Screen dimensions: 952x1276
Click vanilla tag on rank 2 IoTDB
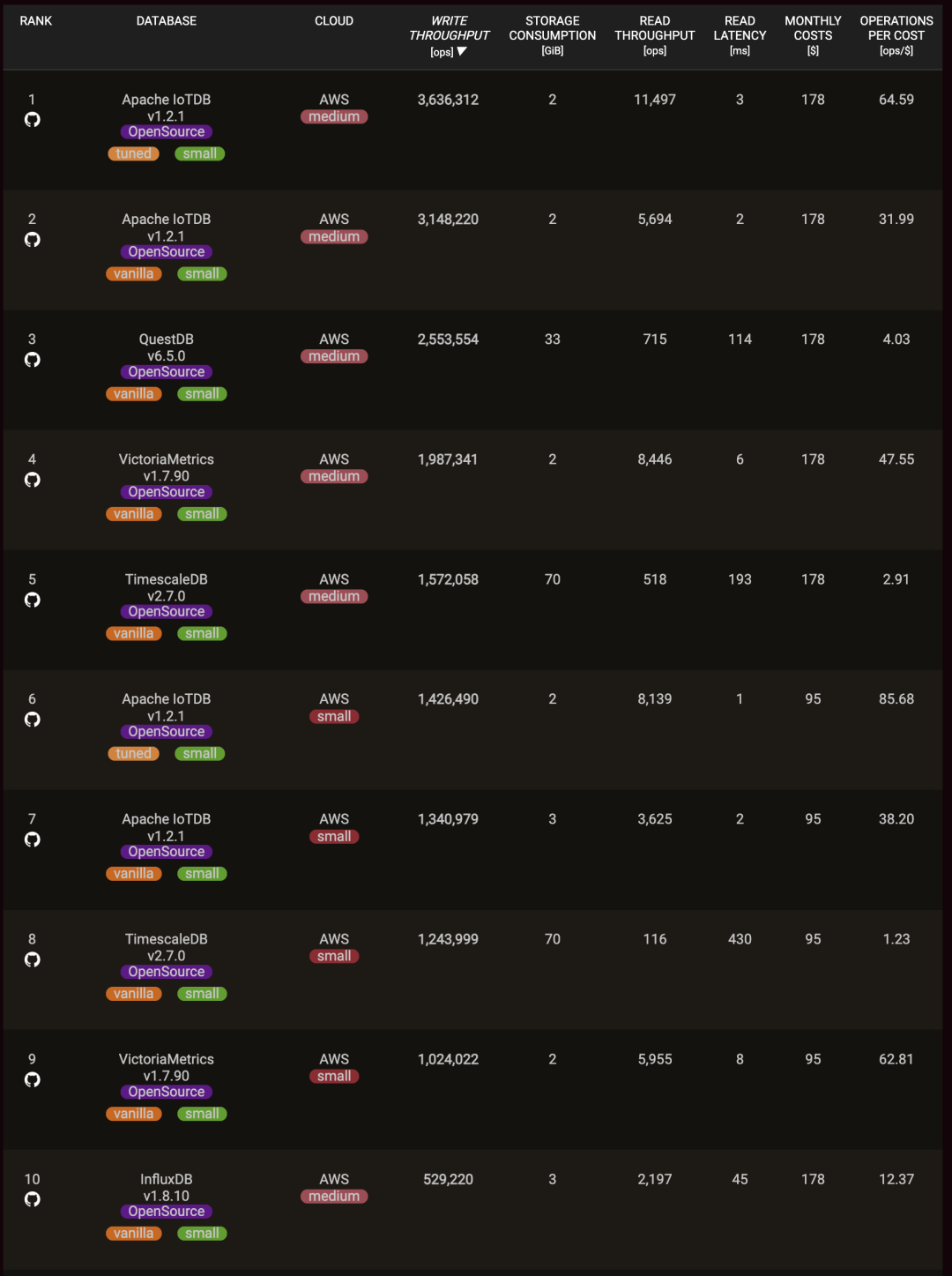click(x=134, y=273)
